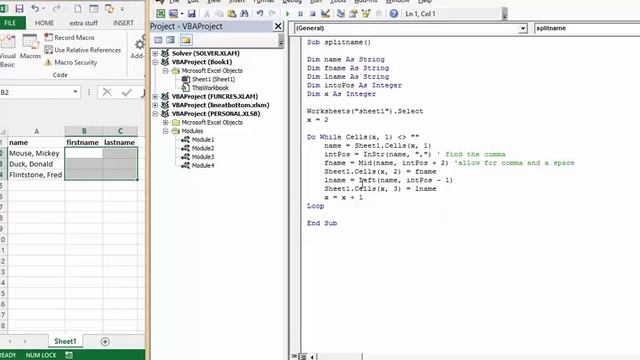The width and height of the screenshot is (640, 360).
Task: Open the Name Box dropdown arrow
Action: 75,92
